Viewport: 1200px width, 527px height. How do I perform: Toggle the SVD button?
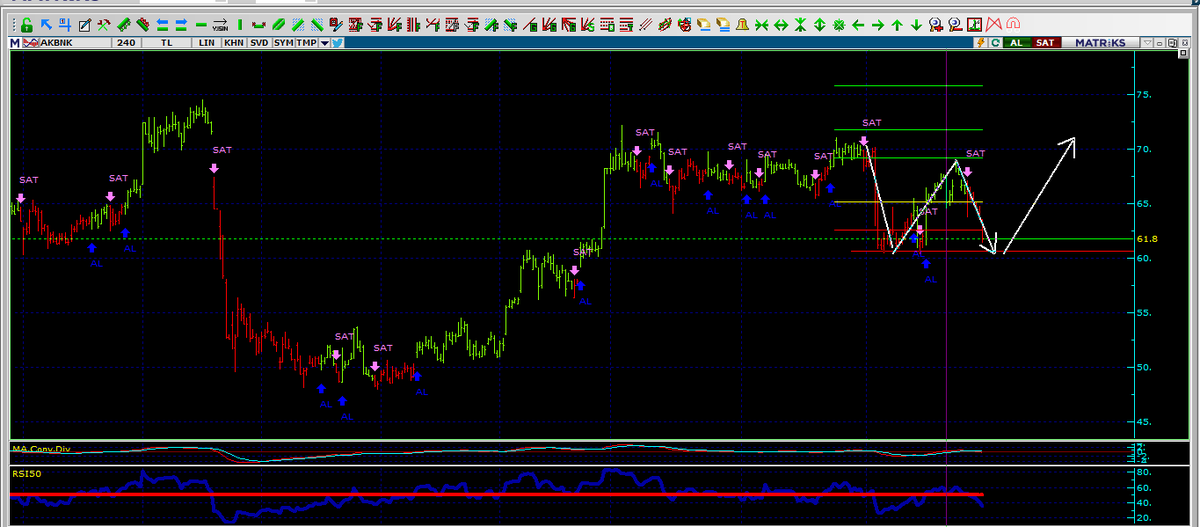pyautogui.click(x=259, y=43)
